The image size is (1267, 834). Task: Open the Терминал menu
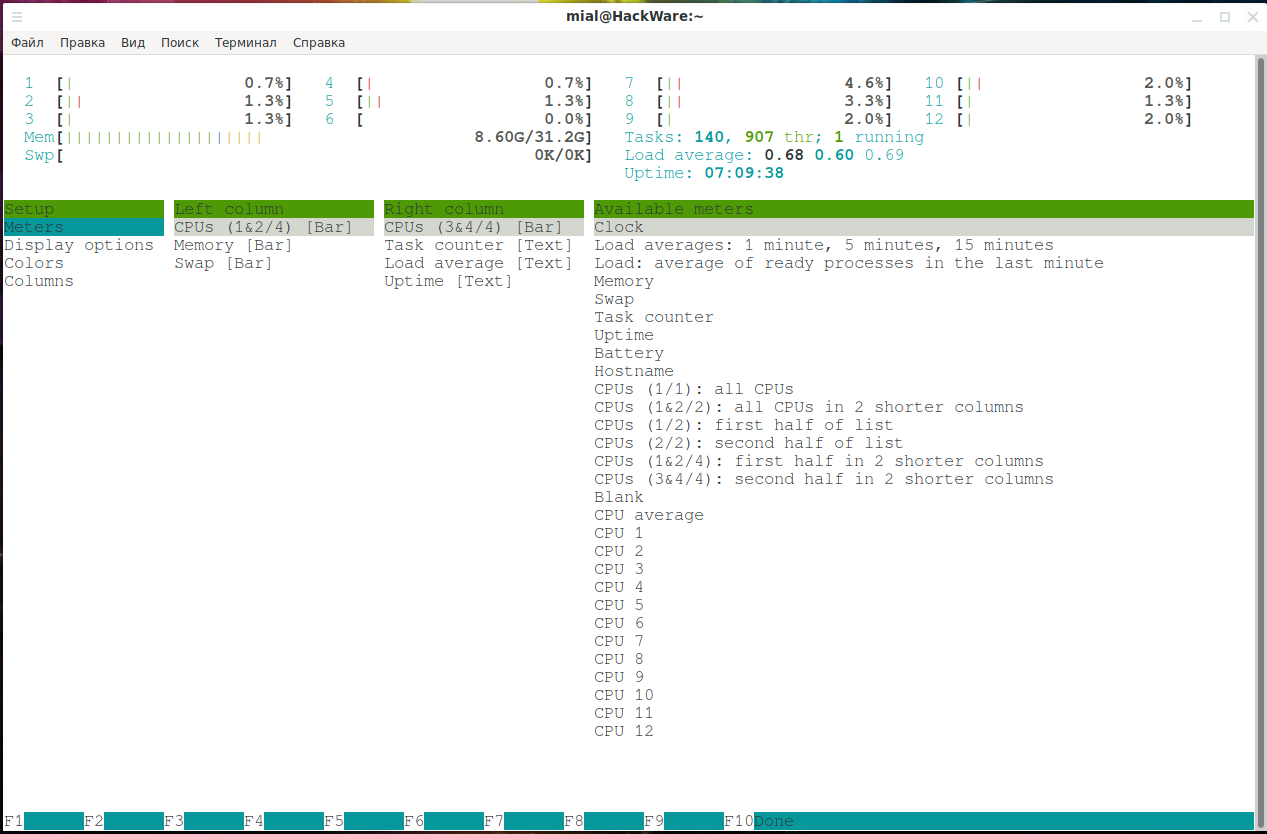[246, 43]
